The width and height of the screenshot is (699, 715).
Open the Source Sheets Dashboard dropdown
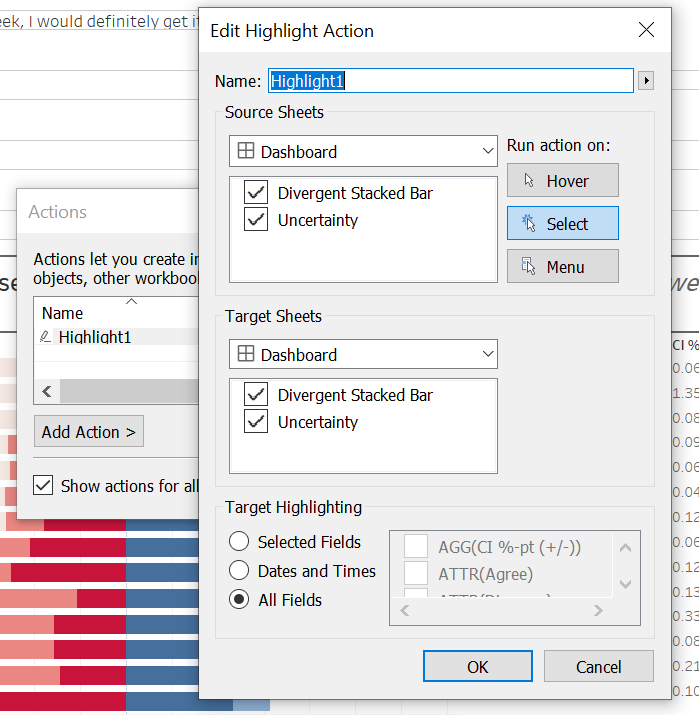point(363,152)
